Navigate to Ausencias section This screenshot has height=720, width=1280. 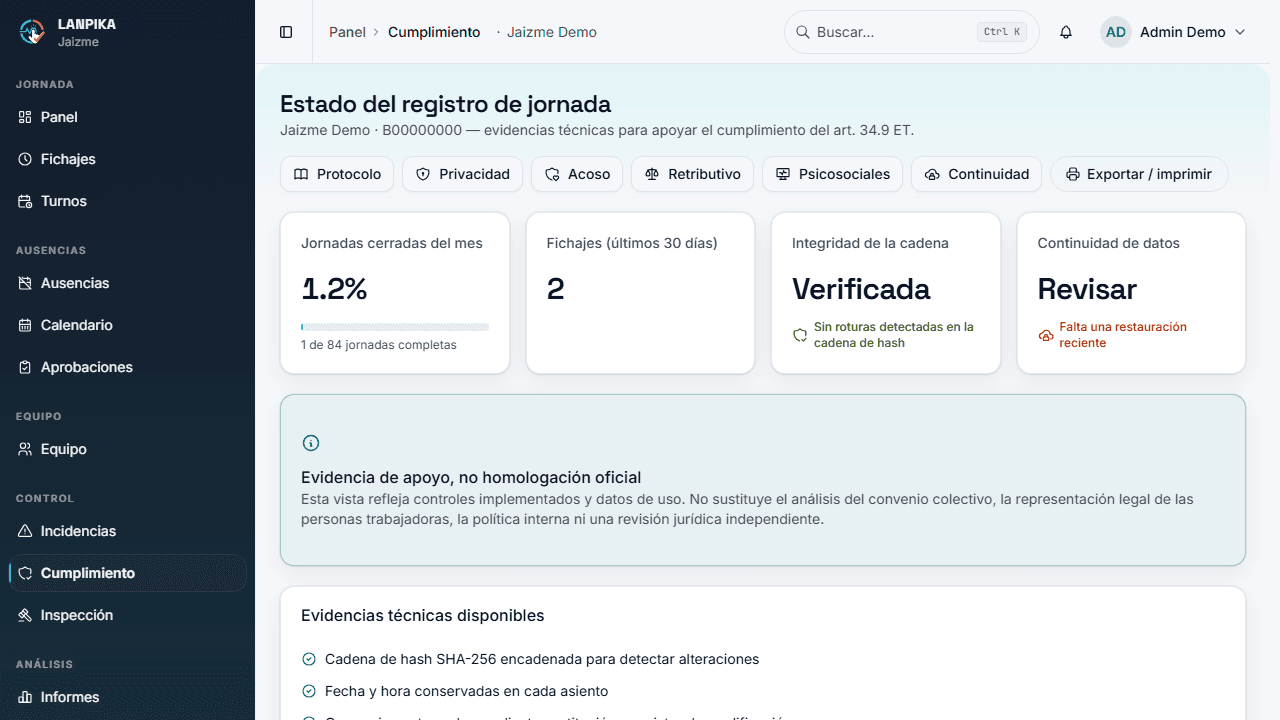click(x=127, y=283)
